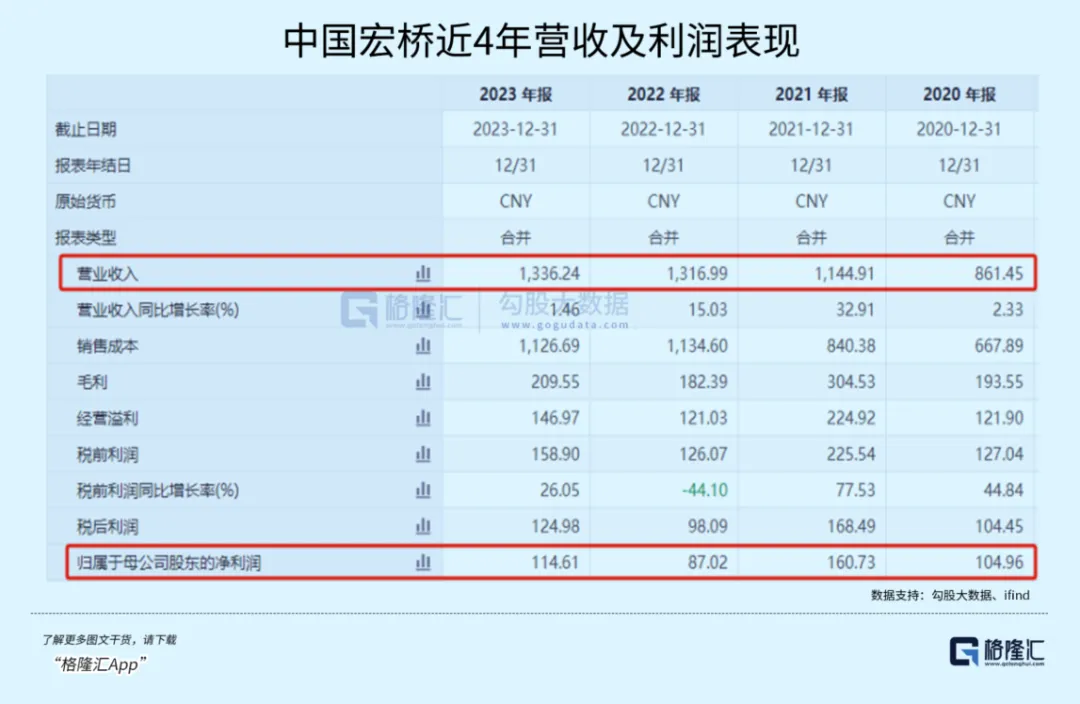This screenshot has width=1080, height=704.
Task: Select the 2022 年报 column header
Action: click(663, 94)
